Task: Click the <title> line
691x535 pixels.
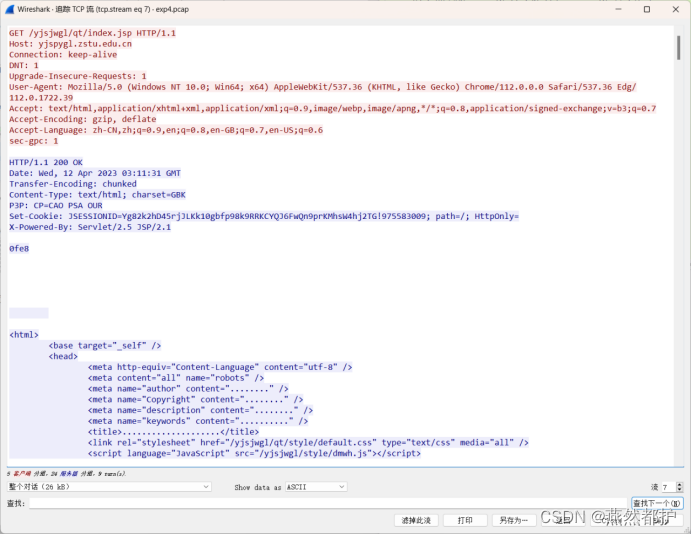Action: [174, 432]
